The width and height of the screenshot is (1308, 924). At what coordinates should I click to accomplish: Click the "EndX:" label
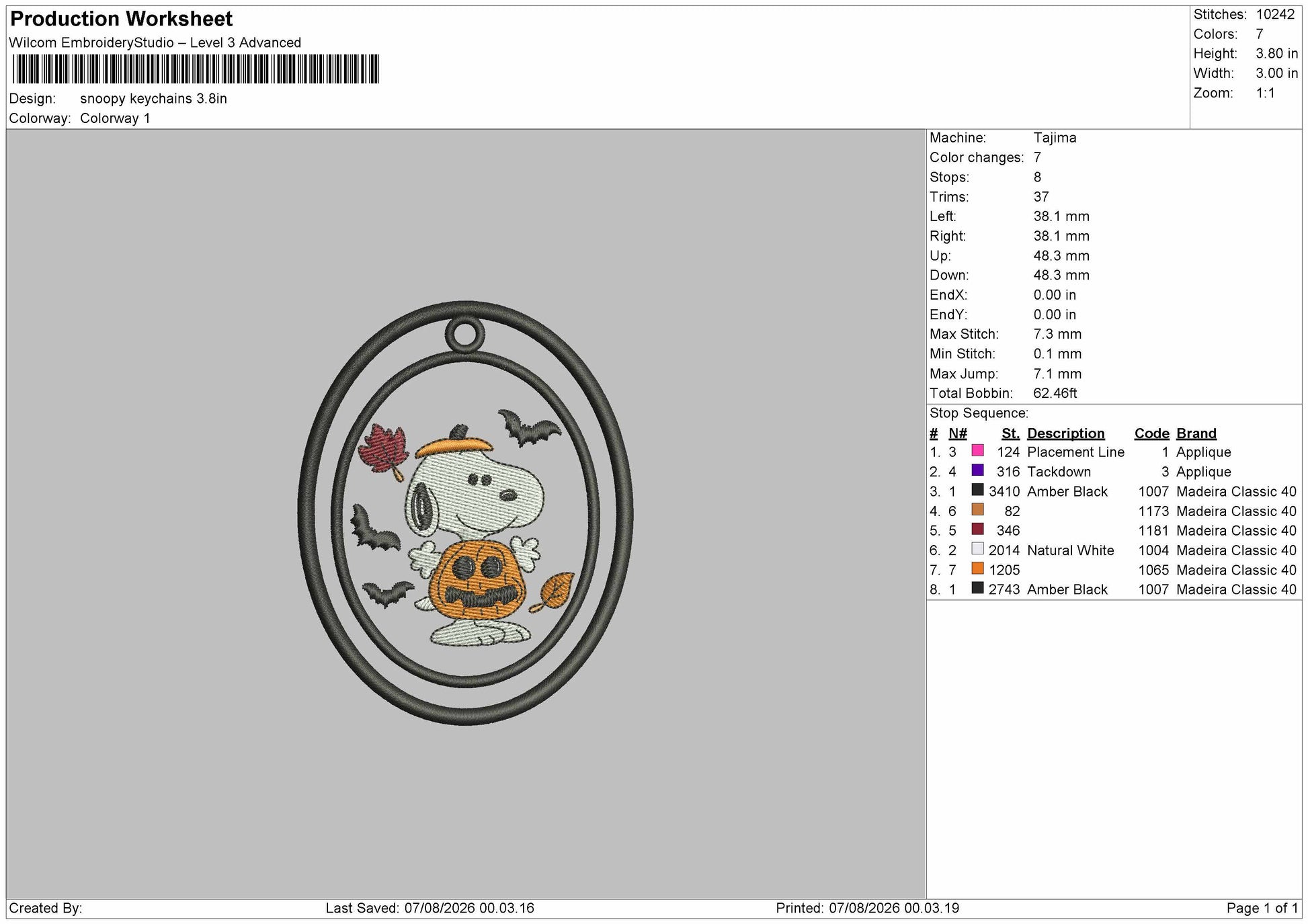click(x=948, y=295)
